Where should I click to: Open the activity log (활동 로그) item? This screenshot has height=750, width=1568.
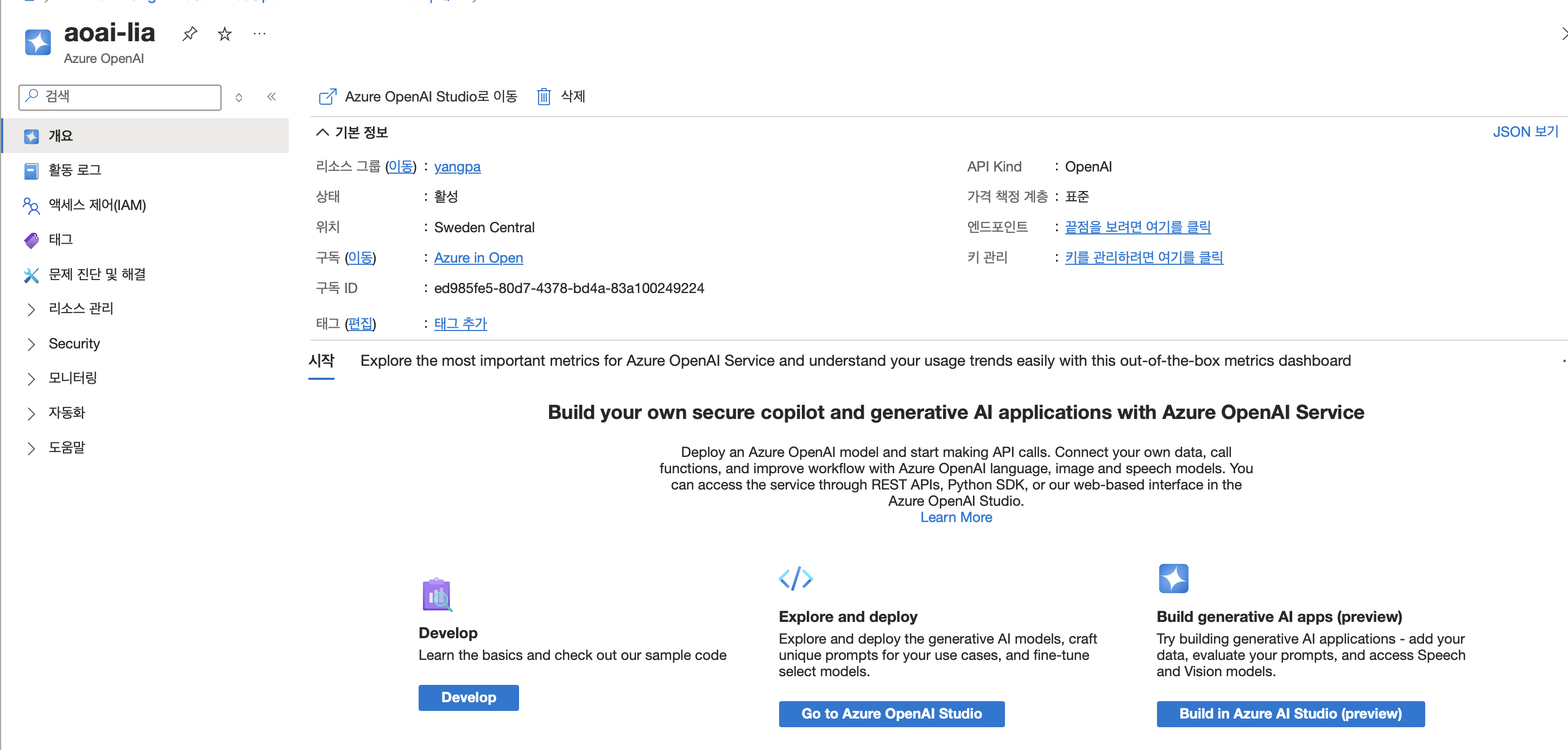(x=75, y=170)
